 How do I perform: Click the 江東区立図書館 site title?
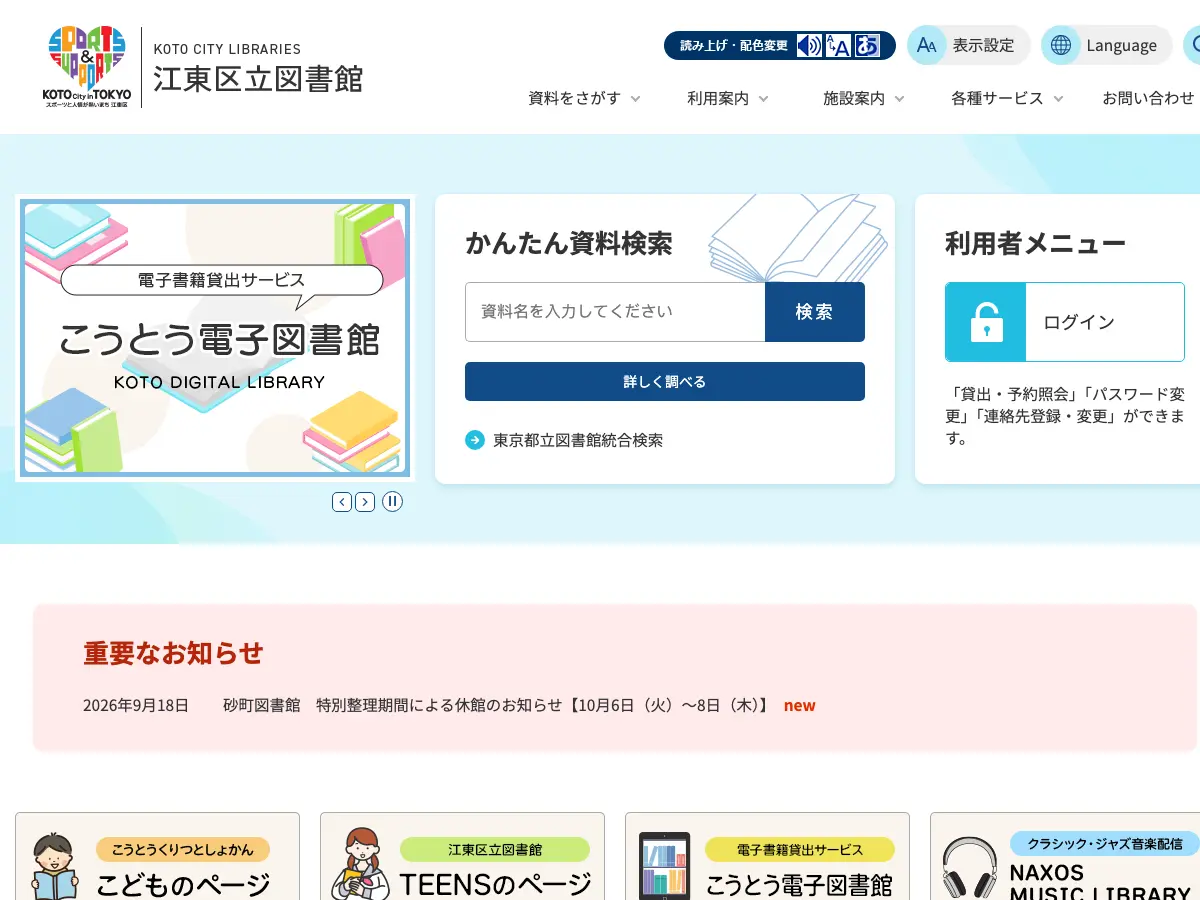point(258,79)
